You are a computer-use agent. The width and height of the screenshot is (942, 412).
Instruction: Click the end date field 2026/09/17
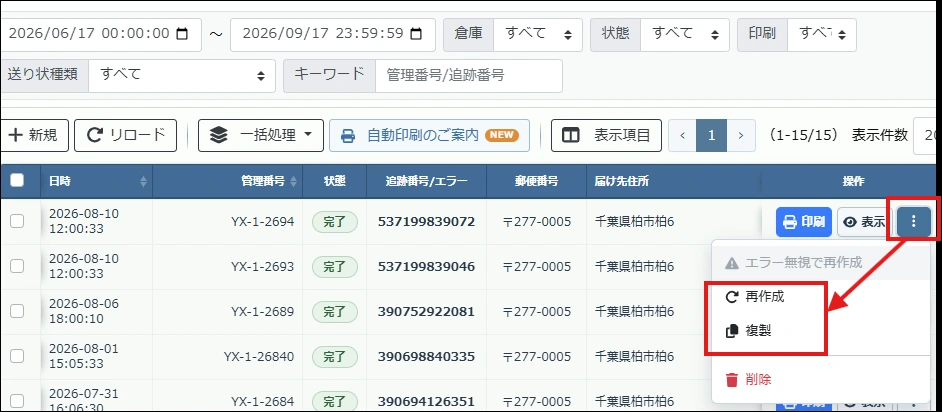click(333, 34)
